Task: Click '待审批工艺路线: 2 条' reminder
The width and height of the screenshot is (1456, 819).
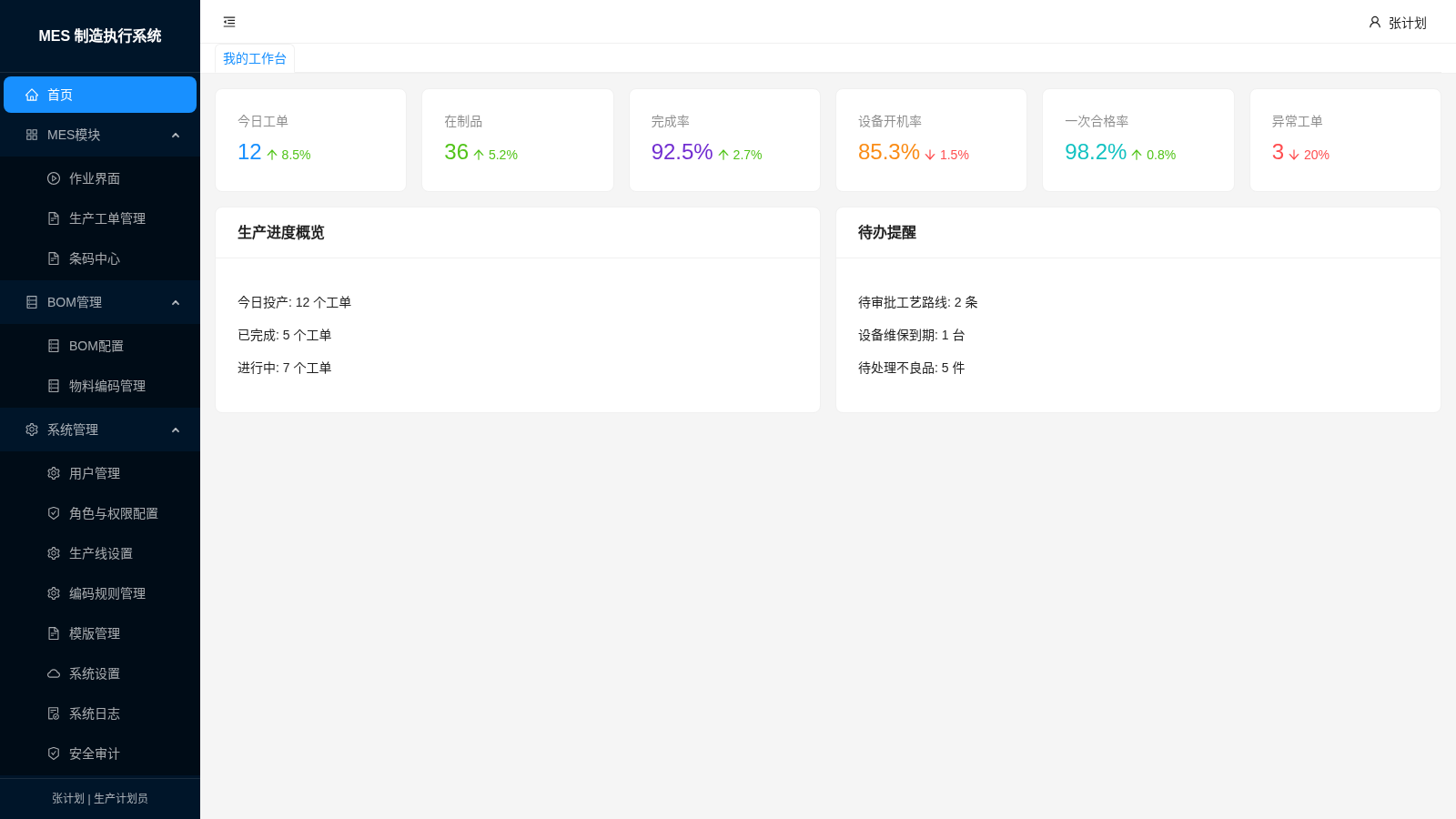Action: click(918, 302)
